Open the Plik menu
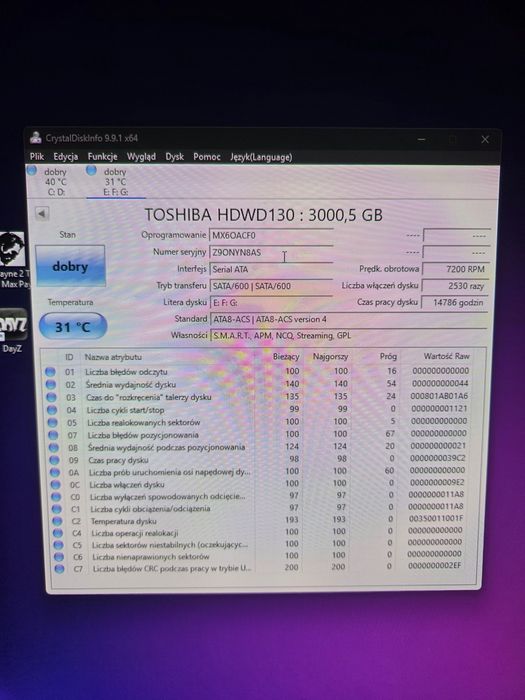 [37, 157]
